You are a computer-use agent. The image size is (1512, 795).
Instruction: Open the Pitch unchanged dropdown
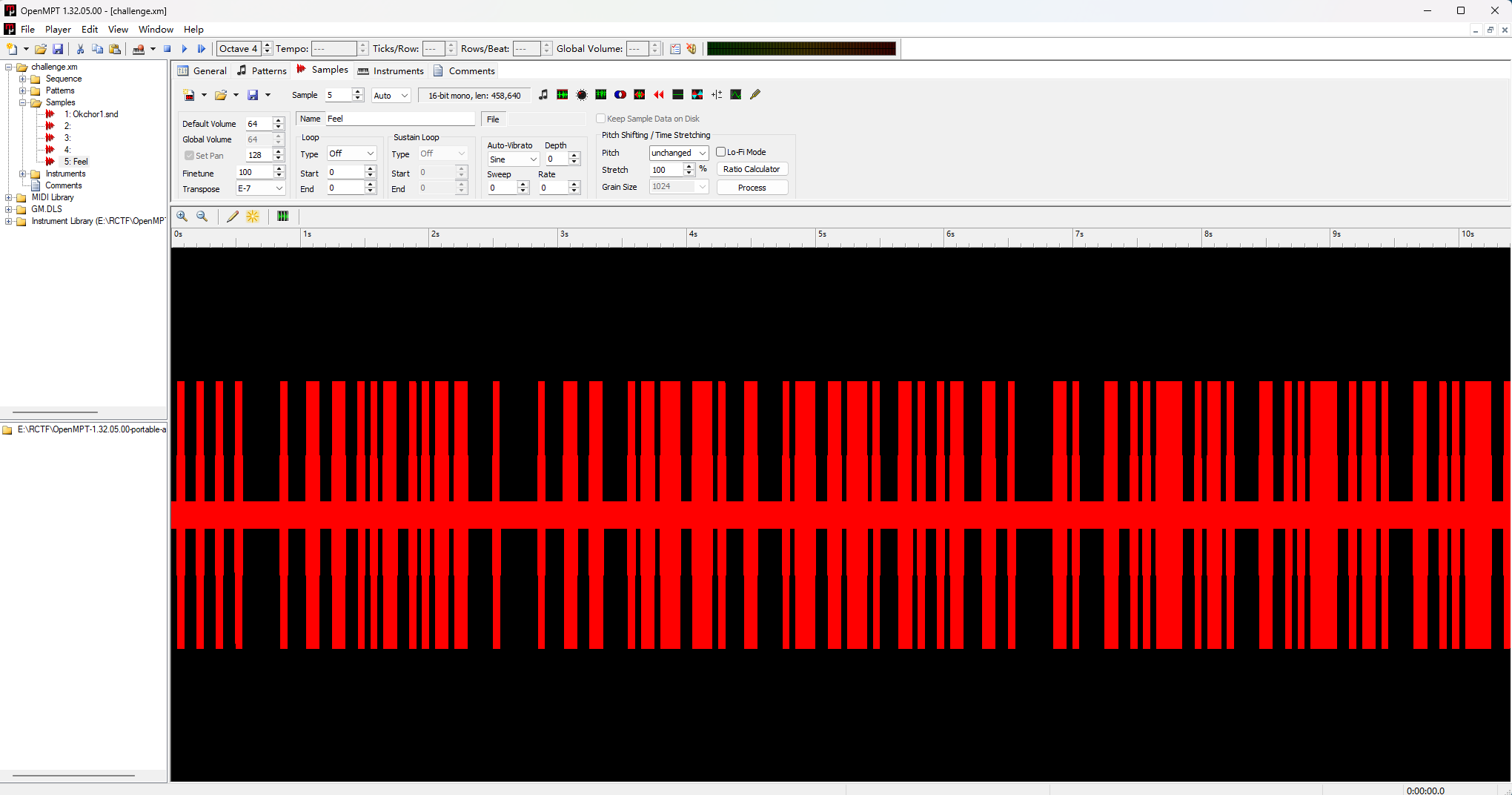click(x=678, y=153)
